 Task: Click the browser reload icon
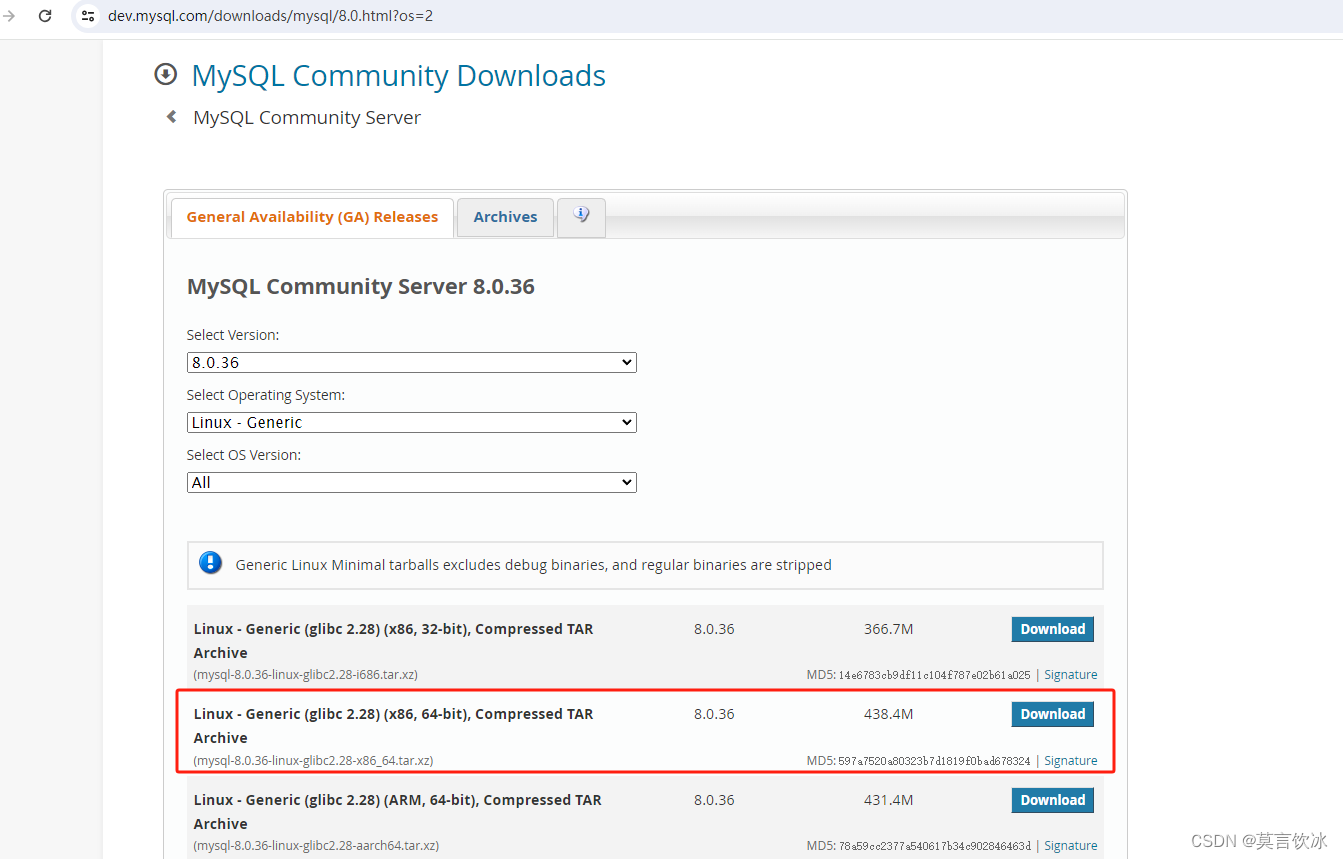45,16
